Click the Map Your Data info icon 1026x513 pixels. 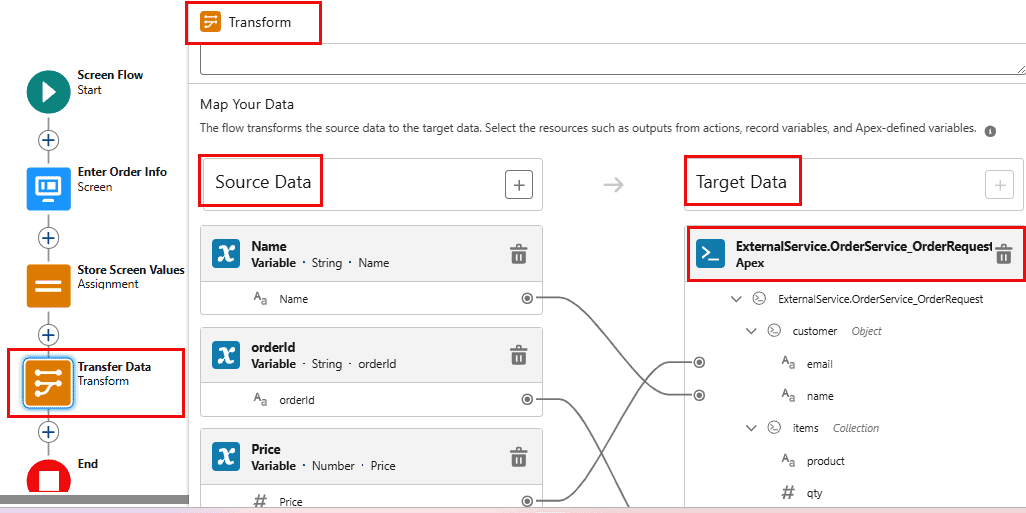(x=990, y=131)
